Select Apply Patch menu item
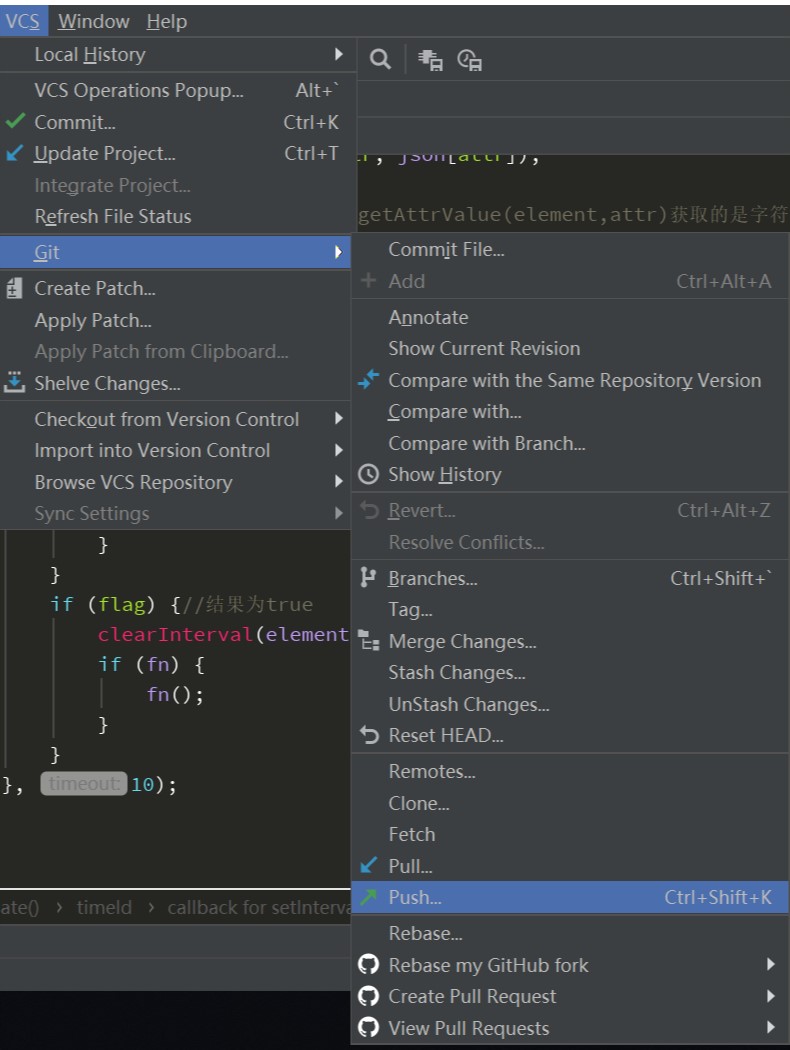This screenshot has width=790, height=1050. click(175, 320)
